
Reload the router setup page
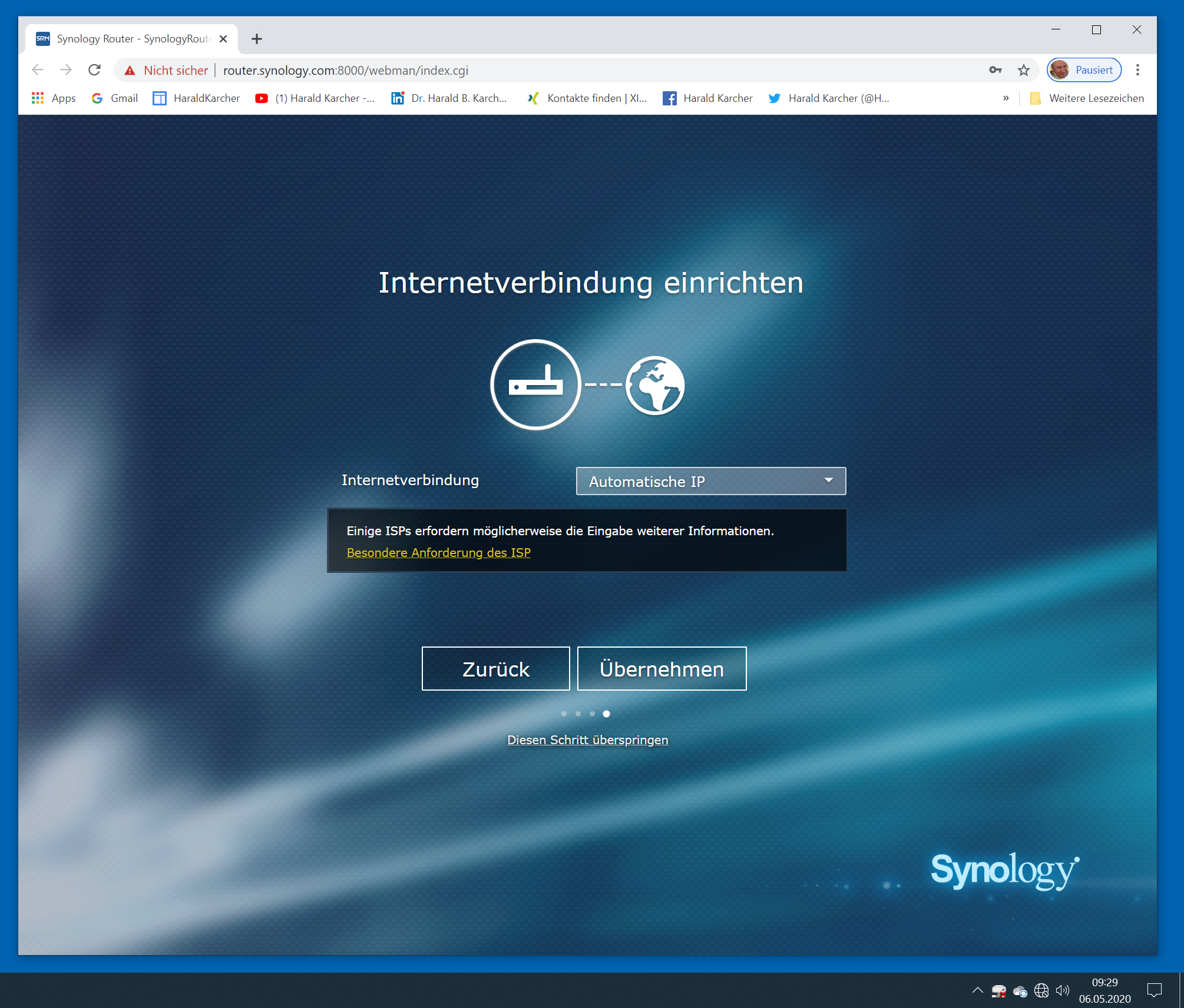[x=94, y=70]
